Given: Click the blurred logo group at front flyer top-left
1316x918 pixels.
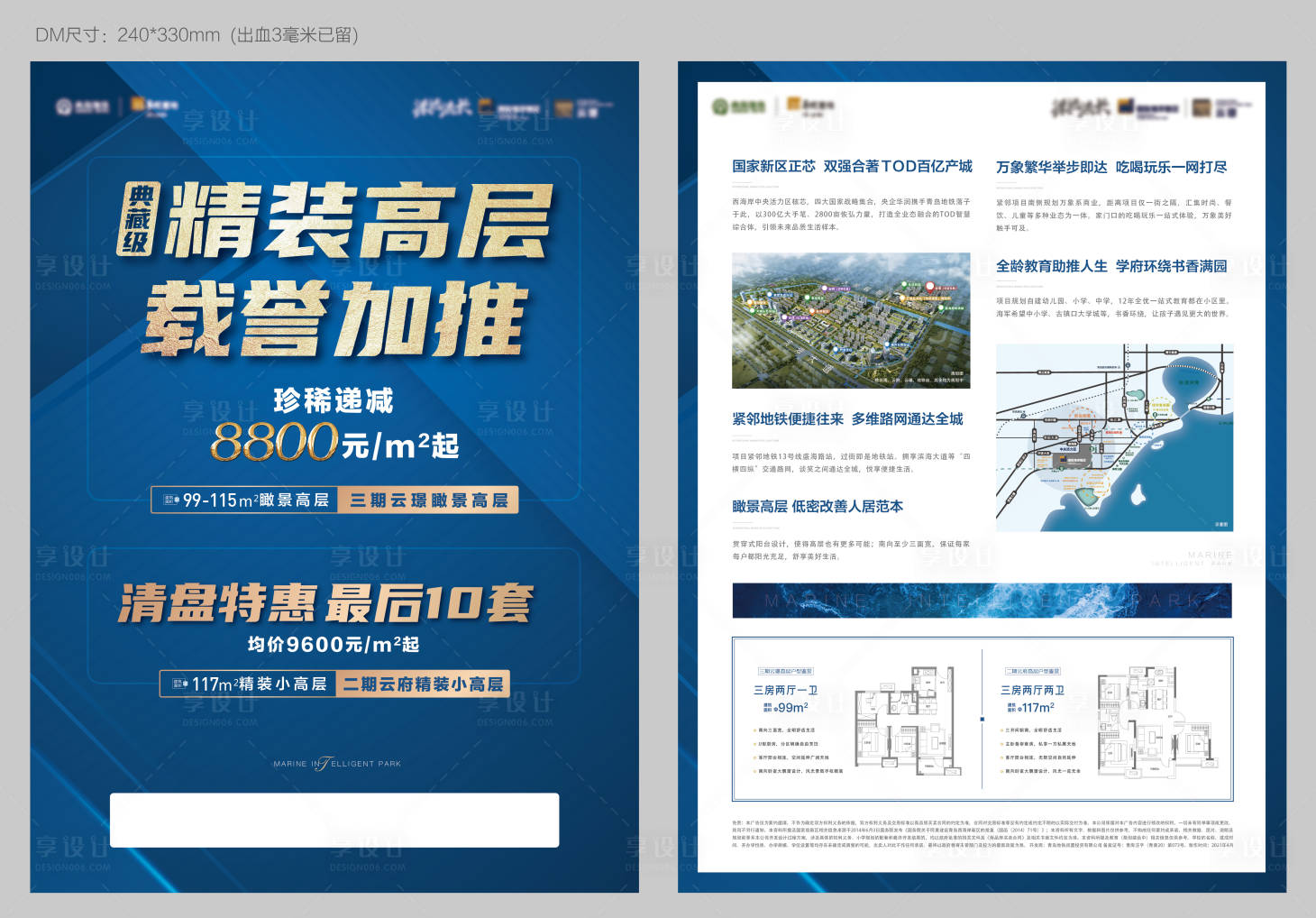Looking at the screenshot, I should point(116,106).
